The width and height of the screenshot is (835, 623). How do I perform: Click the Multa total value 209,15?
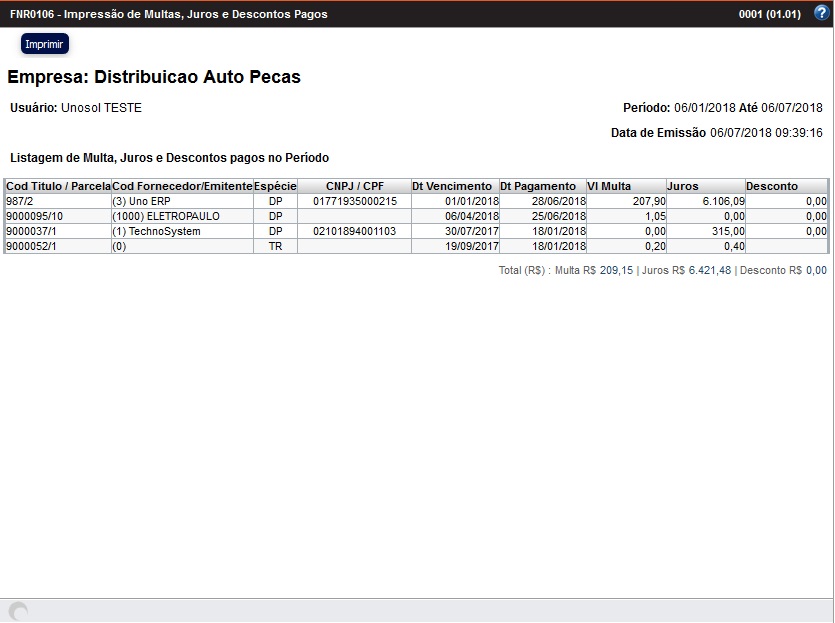tap(616, 270)
